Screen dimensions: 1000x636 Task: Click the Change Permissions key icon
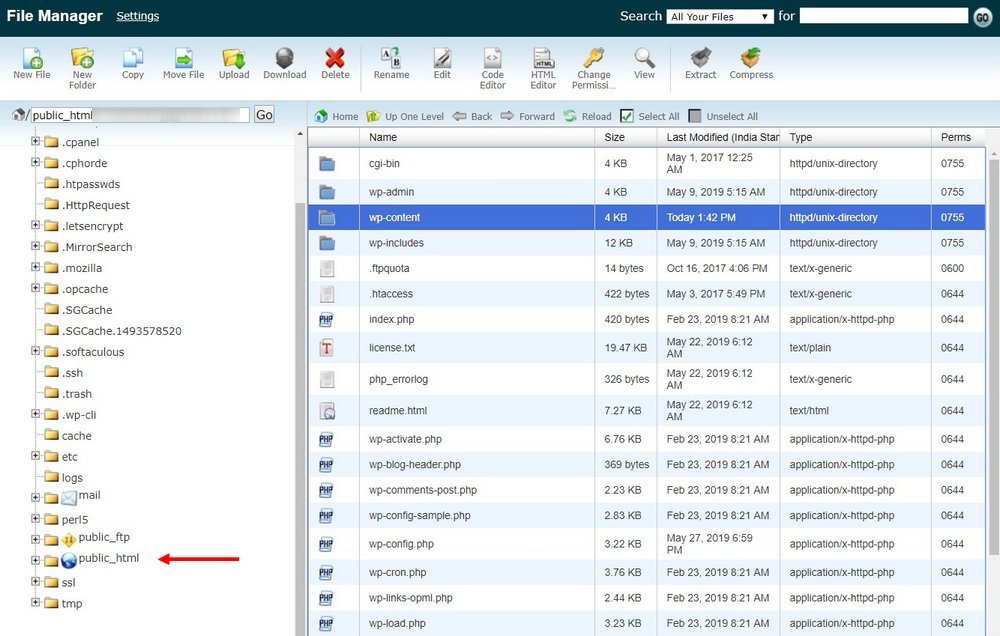click(x=594, y=59)
